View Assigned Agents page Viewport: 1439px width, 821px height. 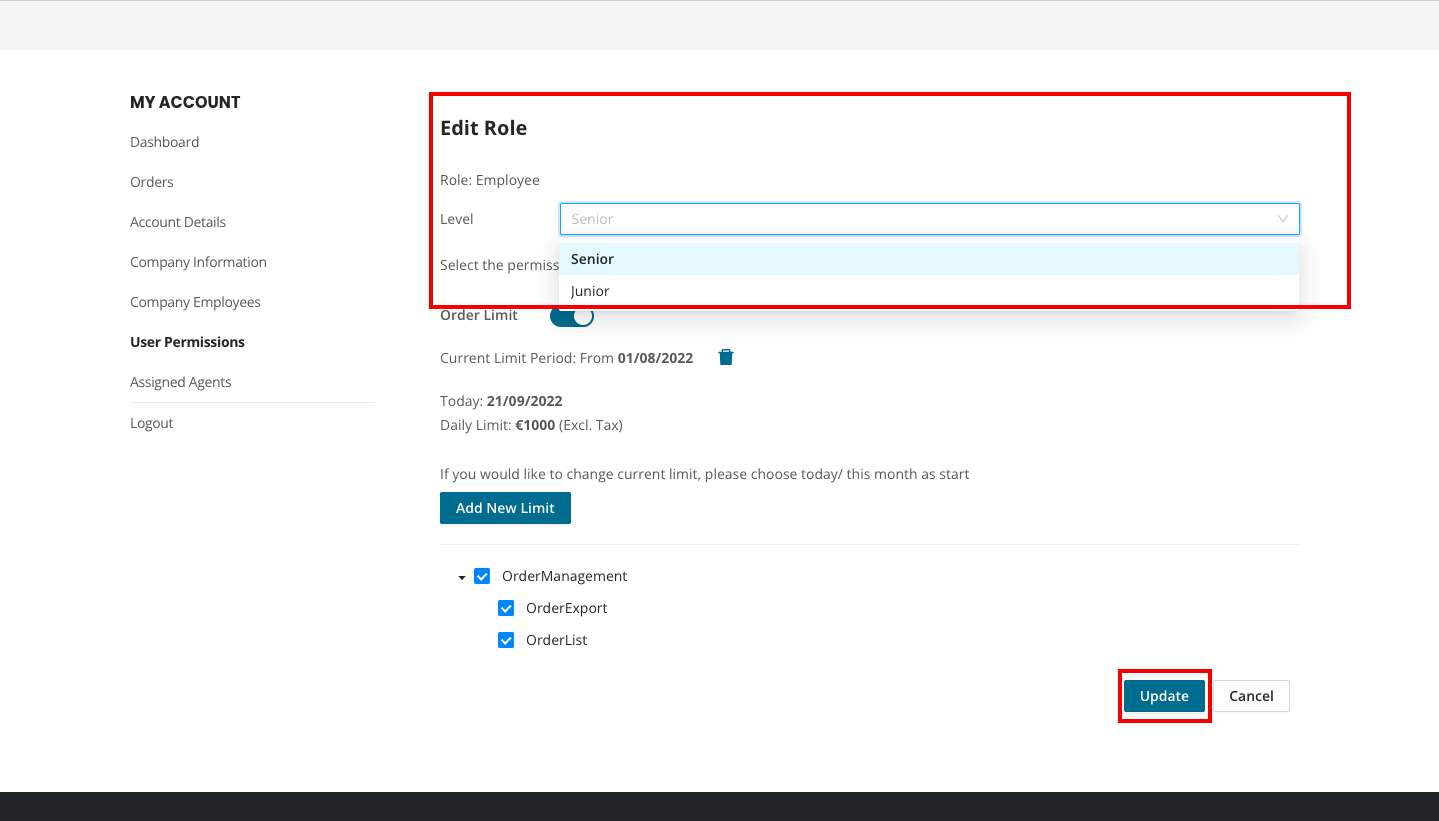click(180, 382)
